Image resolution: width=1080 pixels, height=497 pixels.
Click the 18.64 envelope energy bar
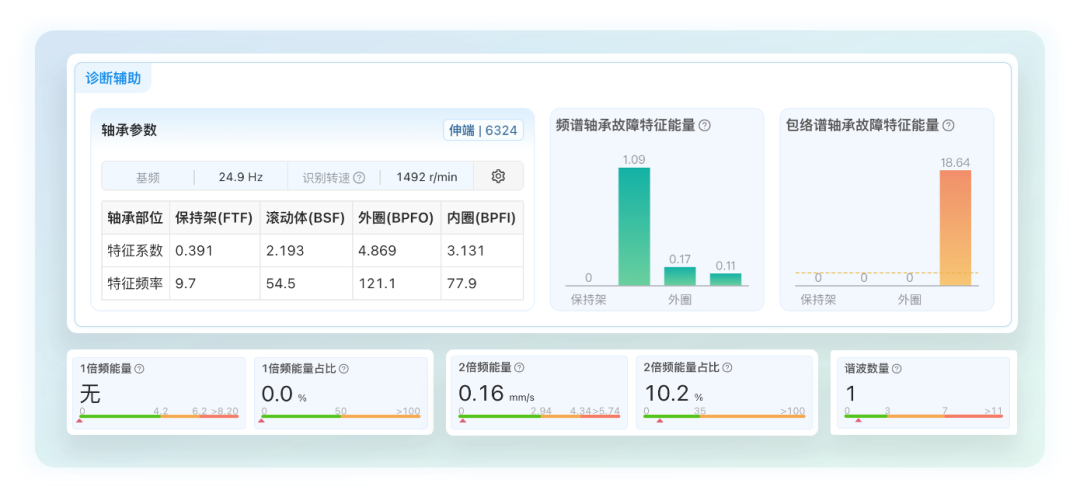pyautogui.click(x=955, y=228)
